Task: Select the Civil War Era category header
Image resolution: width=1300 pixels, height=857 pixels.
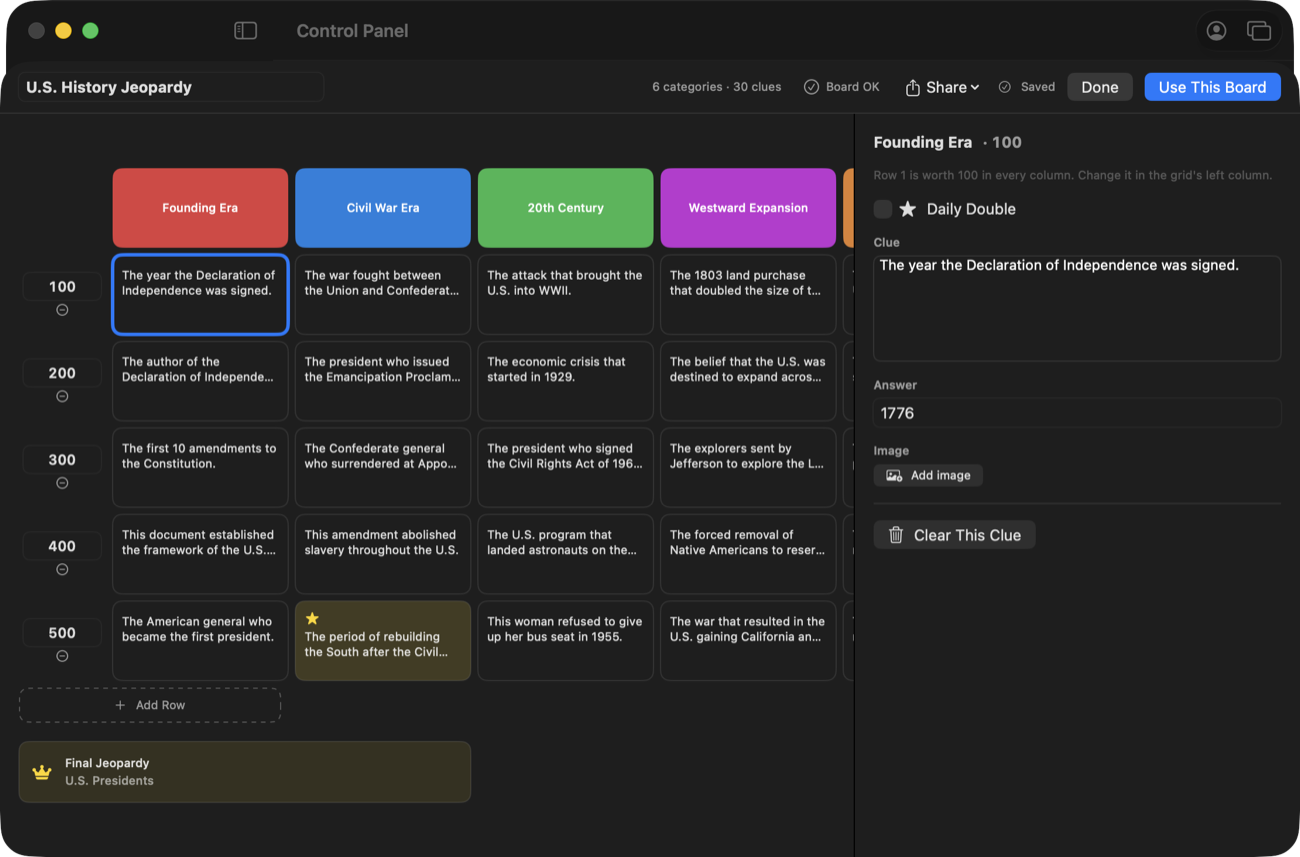Action: (x=383, y=208)
